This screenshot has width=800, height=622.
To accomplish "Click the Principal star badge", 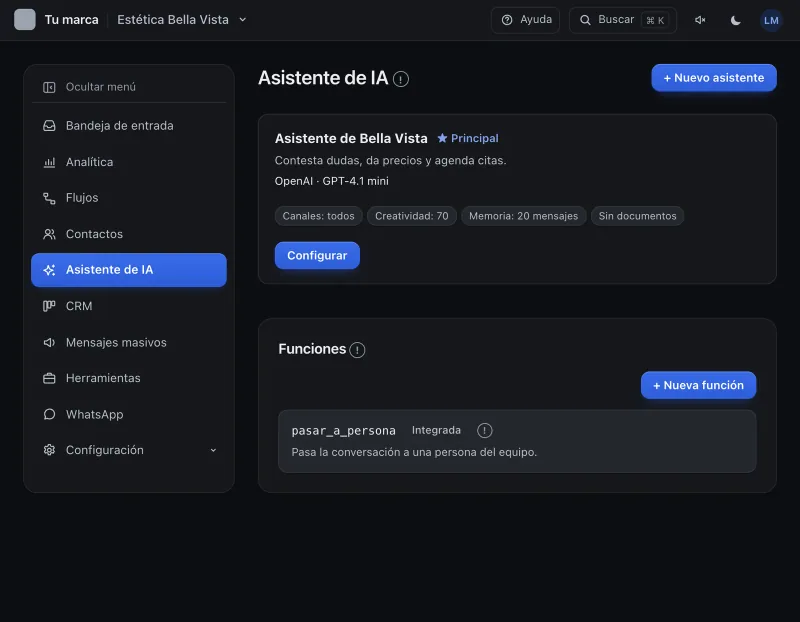I will pos(468,138).
